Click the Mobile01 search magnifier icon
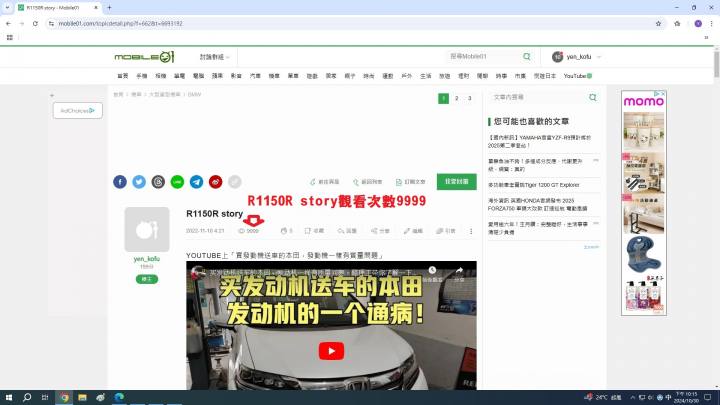 526,57
